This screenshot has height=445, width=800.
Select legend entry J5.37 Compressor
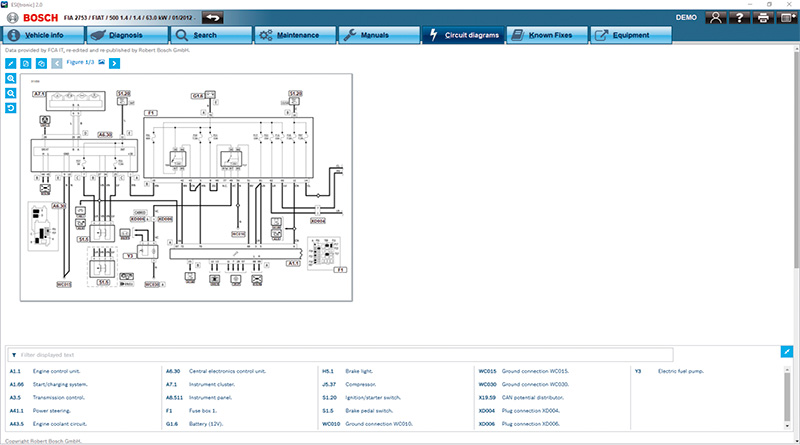pyautogui.click(x=349, y=384)
